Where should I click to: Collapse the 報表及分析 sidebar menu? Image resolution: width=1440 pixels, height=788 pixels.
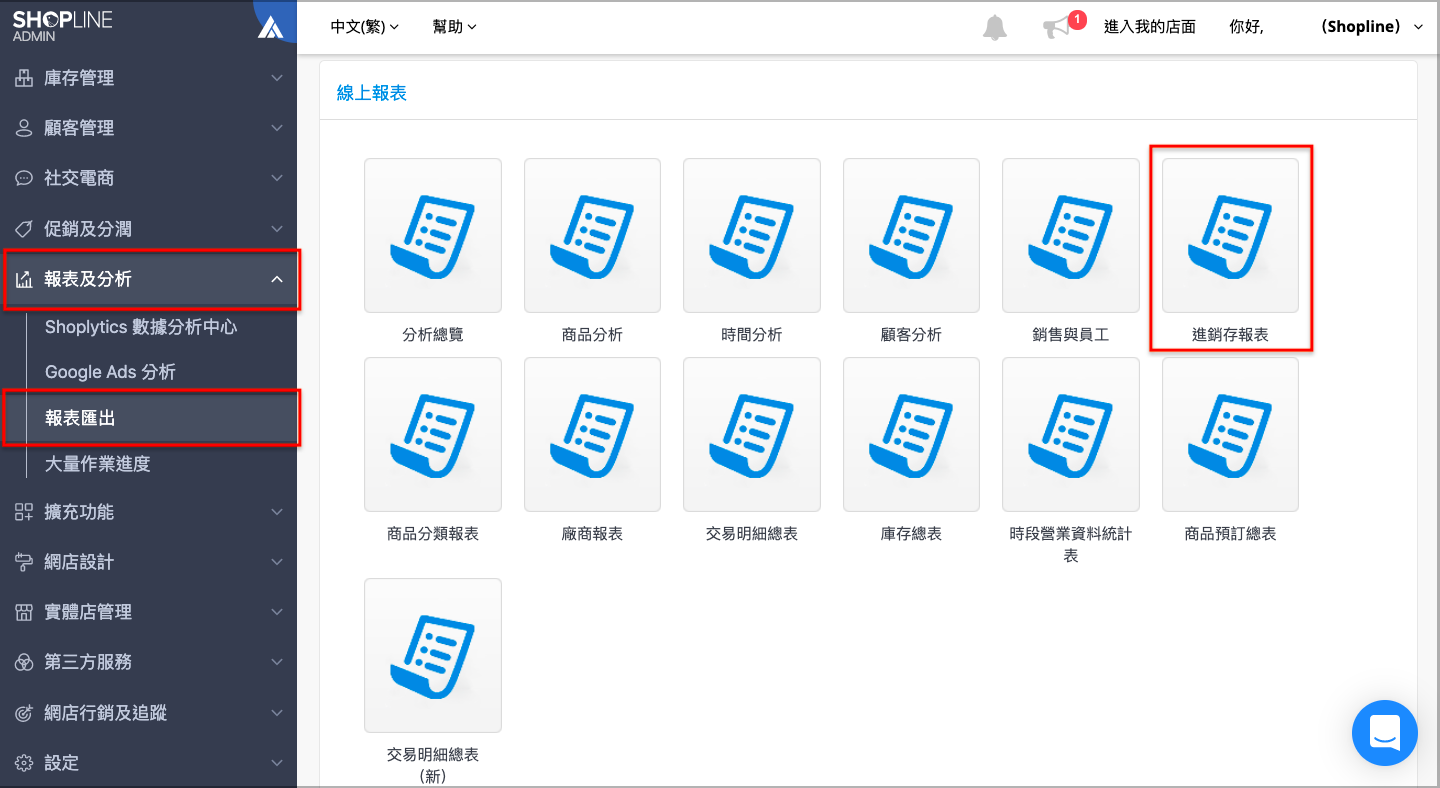click(x=149, y=279)
